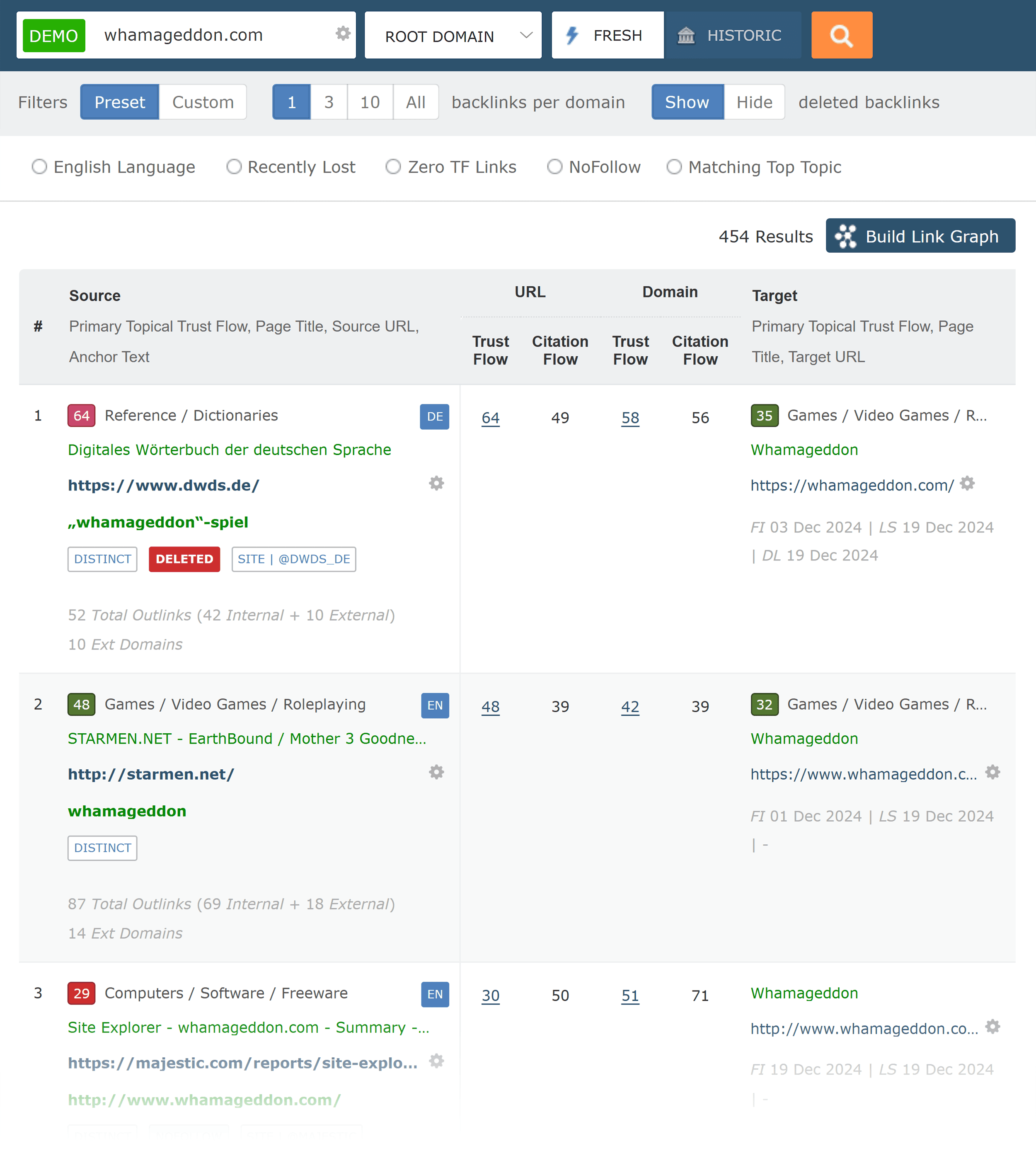
Task: Click the red 29 topical trust flow badge
Action: coord(81,993)
